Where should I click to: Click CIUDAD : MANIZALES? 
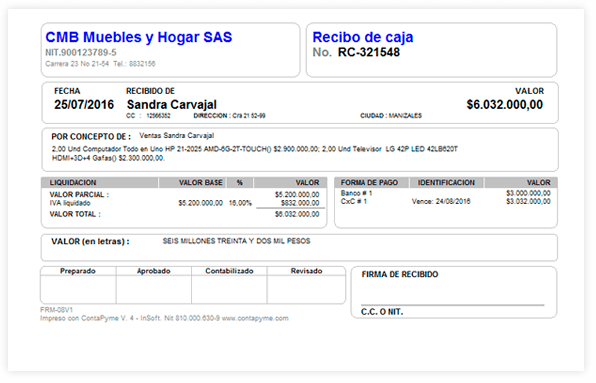[x=391, y=116]
